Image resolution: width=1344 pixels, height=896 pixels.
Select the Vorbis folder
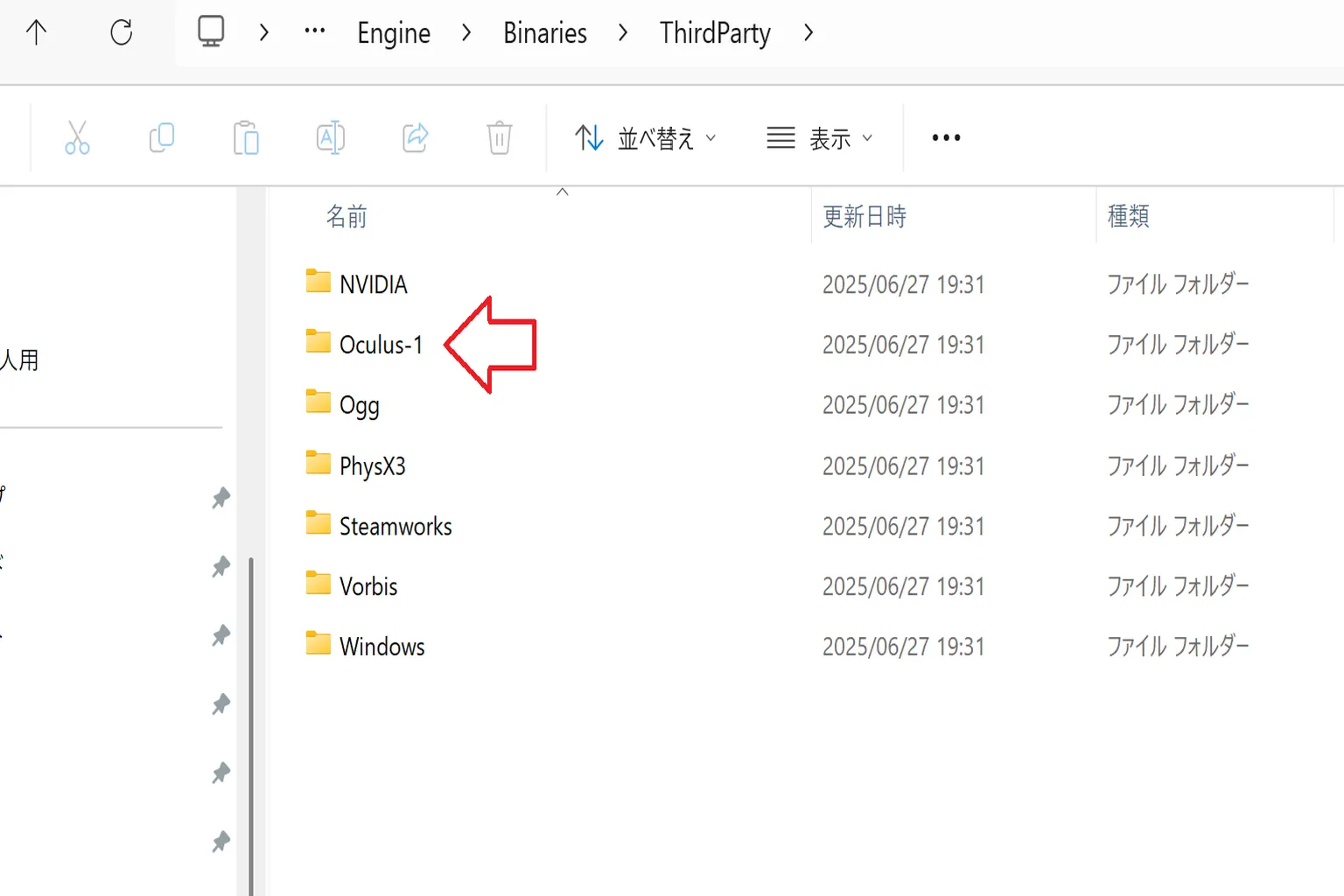coord(368,586)
